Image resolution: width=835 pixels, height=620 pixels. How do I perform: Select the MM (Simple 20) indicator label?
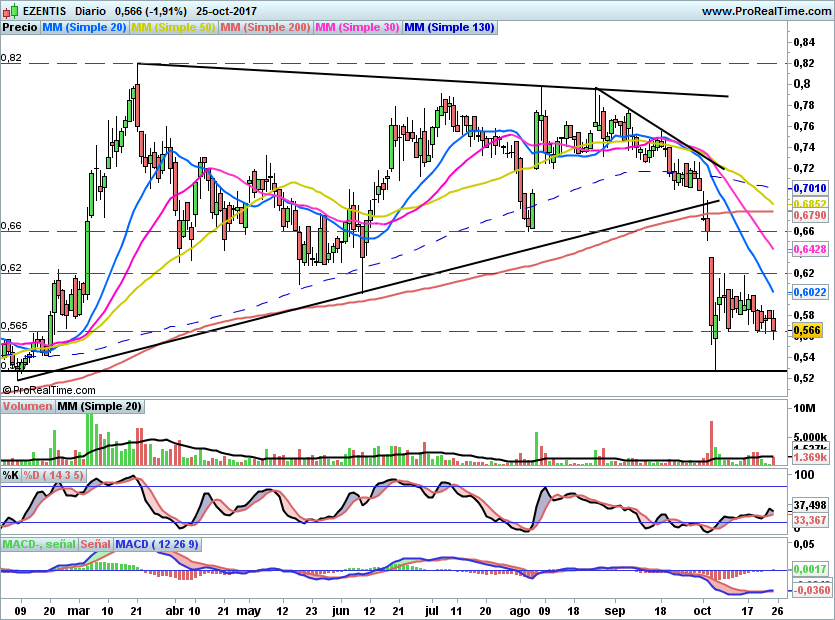[x=84, y=28]
